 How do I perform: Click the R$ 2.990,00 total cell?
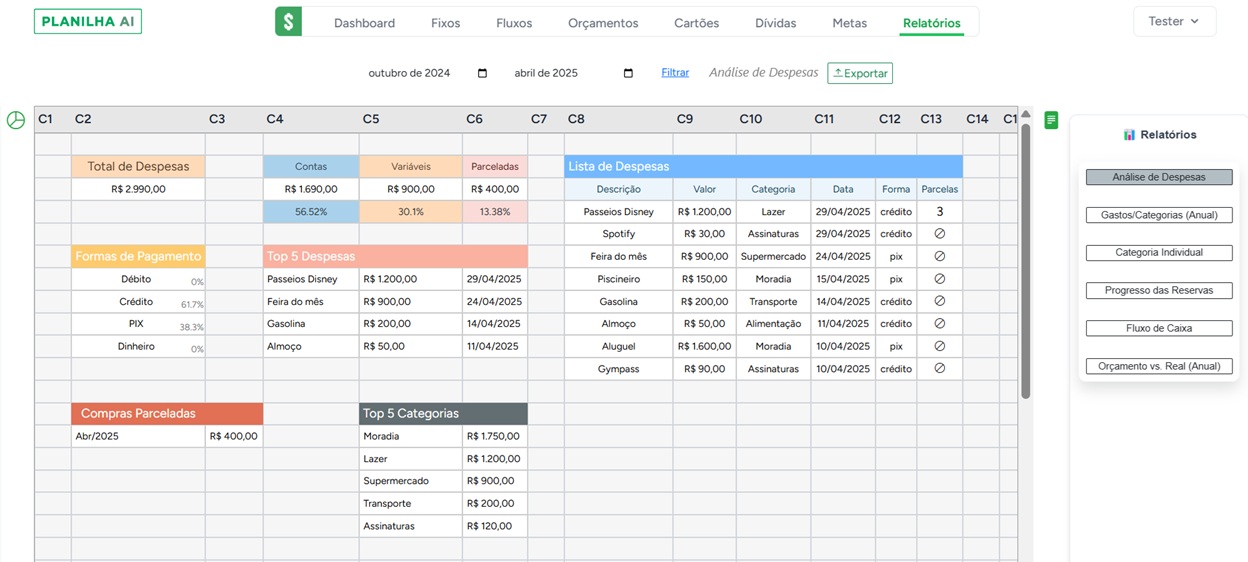(138, 189)
